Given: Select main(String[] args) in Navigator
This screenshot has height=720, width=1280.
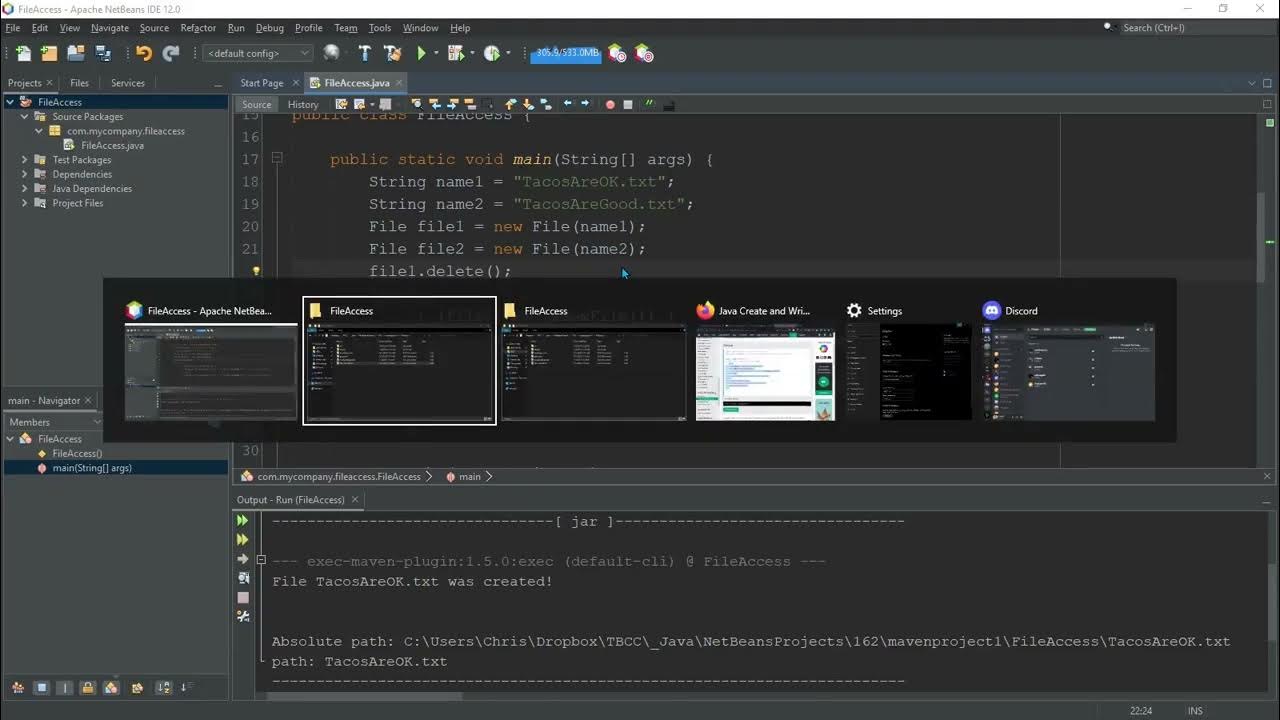Looking at the screenshot, I should pos(92,468).
